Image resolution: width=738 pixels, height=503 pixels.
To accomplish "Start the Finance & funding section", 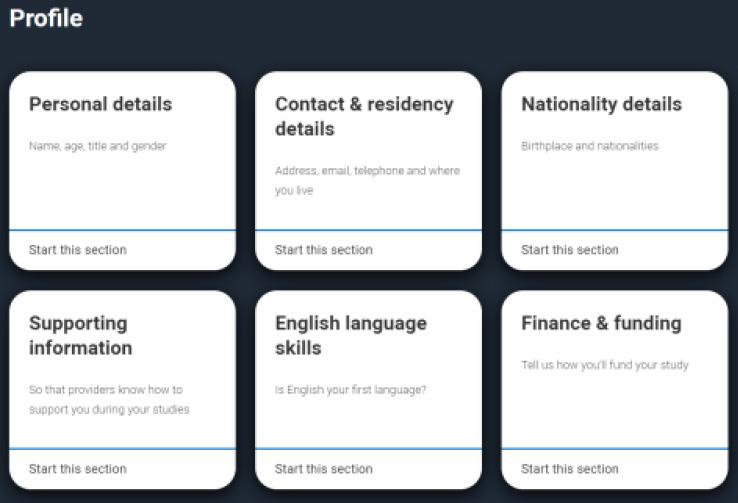I will coord(570,469).
